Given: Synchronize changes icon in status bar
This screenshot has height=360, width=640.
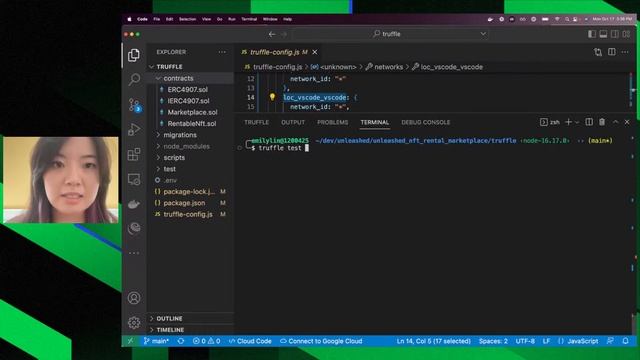Looking at the screenshot, I should click(x=181, y=341).
